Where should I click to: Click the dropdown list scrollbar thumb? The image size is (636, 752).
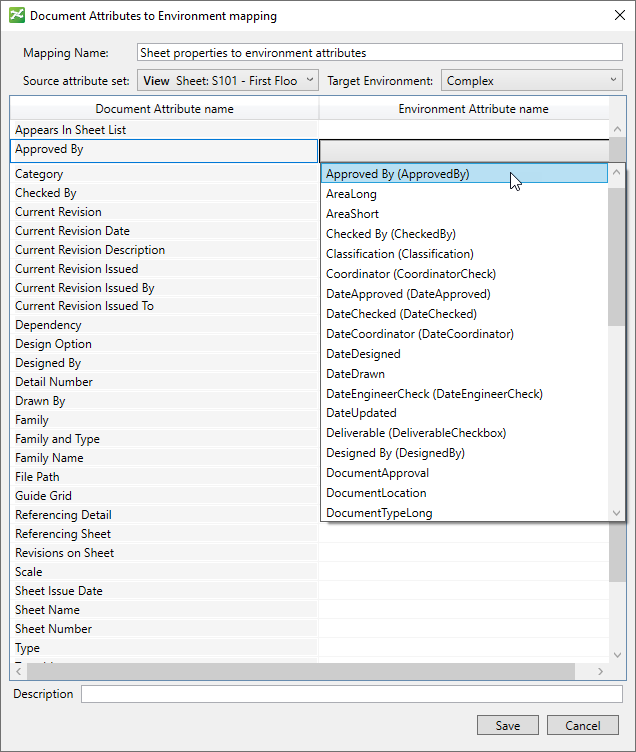616,257
